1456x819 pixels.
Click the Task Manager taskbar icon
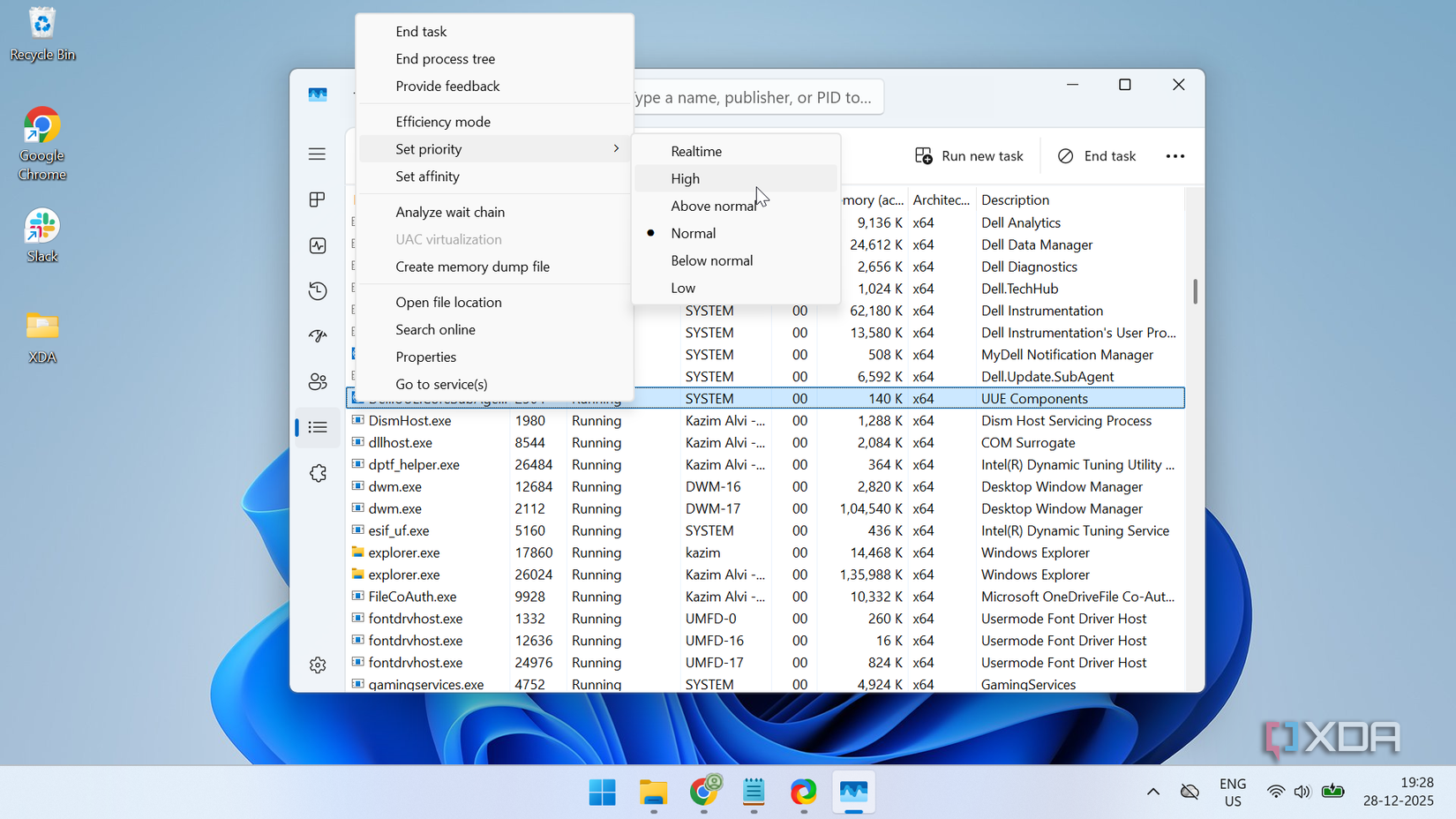(853, 793)
